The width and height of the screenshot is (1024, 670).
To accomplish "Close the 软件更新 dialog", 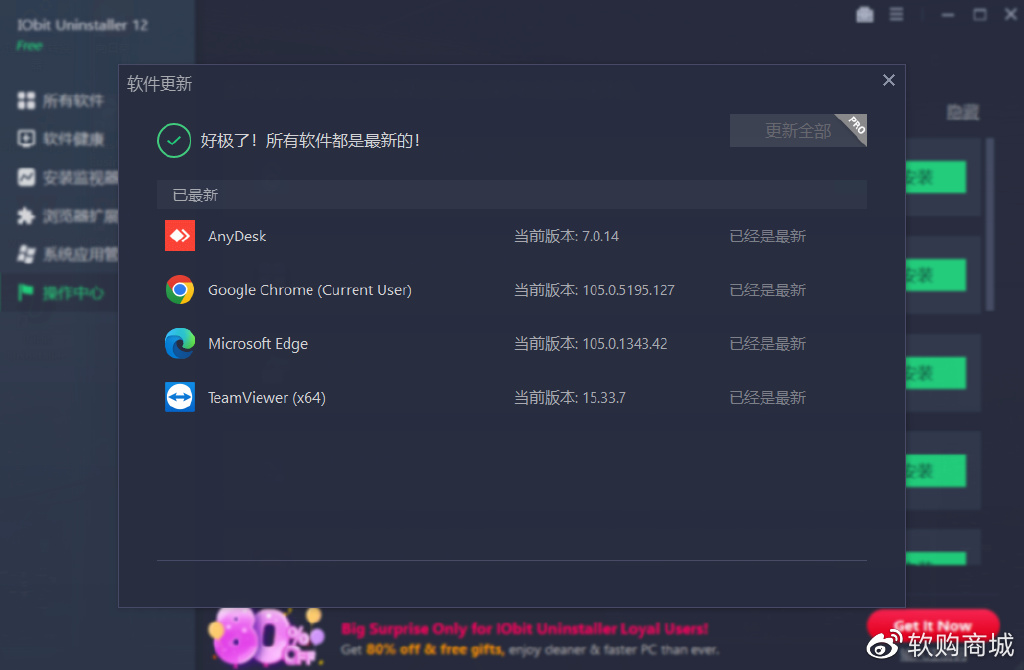I will (x=889, y=80).
